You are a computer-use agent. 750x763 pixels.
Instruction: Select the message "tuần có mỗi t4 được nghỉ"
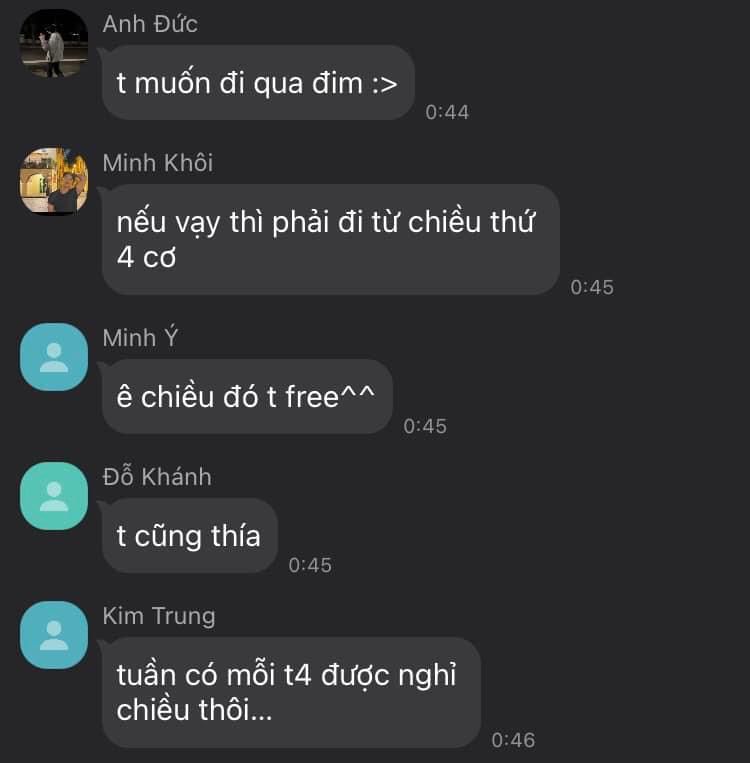pos(291,692)
